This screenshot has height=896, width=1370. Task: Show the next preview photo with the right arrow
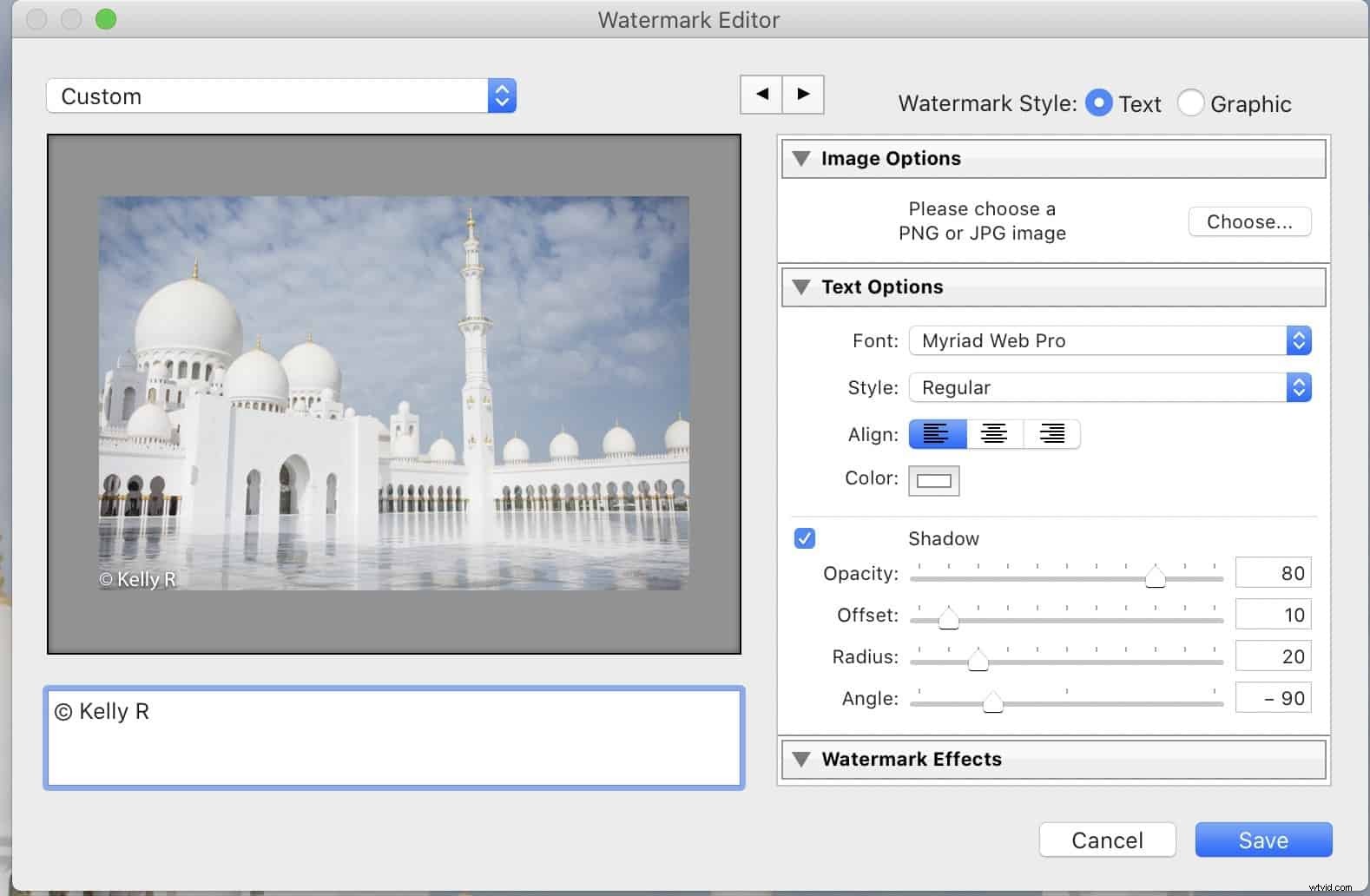click(803, 94)
